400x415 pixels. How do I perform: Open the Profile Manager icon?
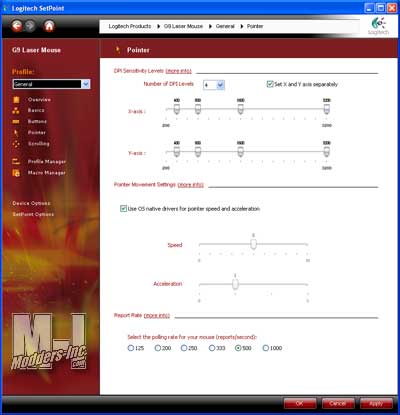coord(16,162)
